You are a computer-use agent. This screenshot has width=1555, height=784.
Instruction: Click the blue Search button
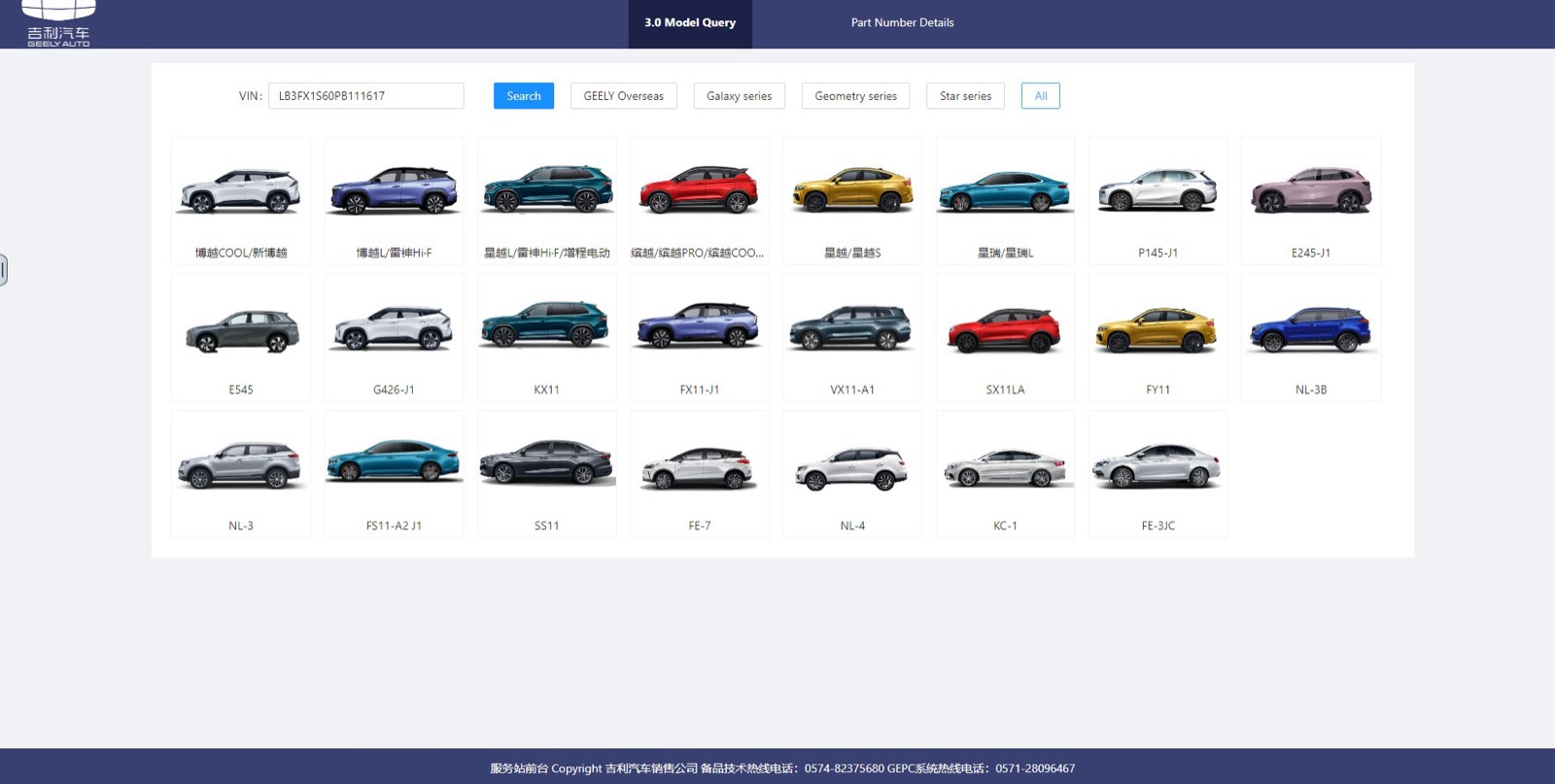(x=524, y=96)
